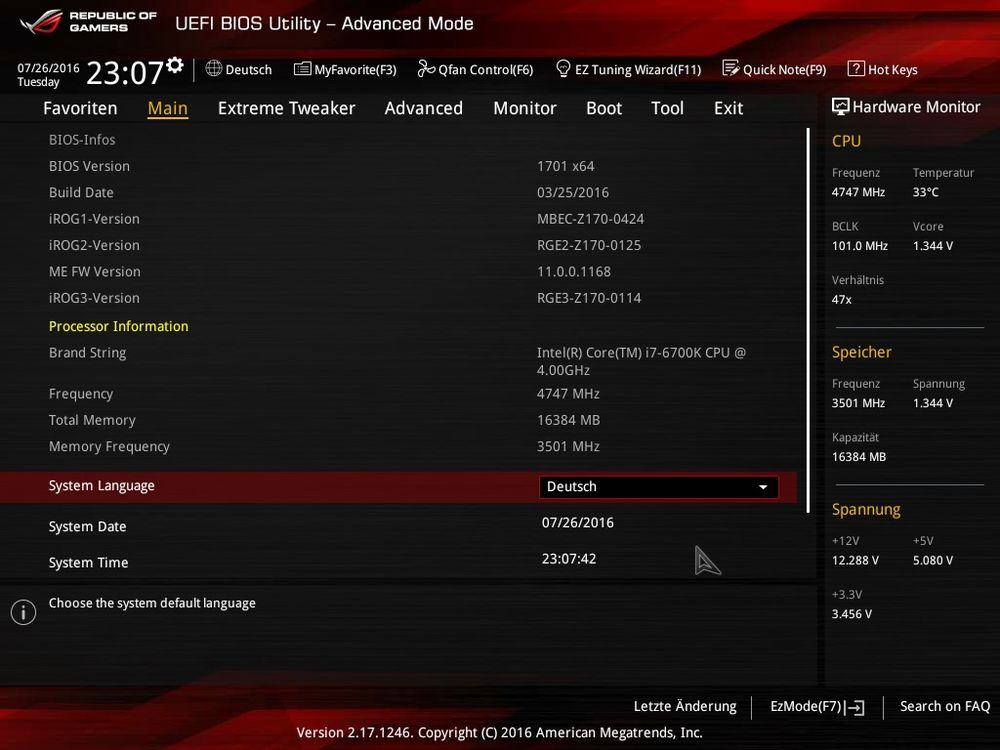Click the +3.3V value 3.456 V

(x=852, y=614)
